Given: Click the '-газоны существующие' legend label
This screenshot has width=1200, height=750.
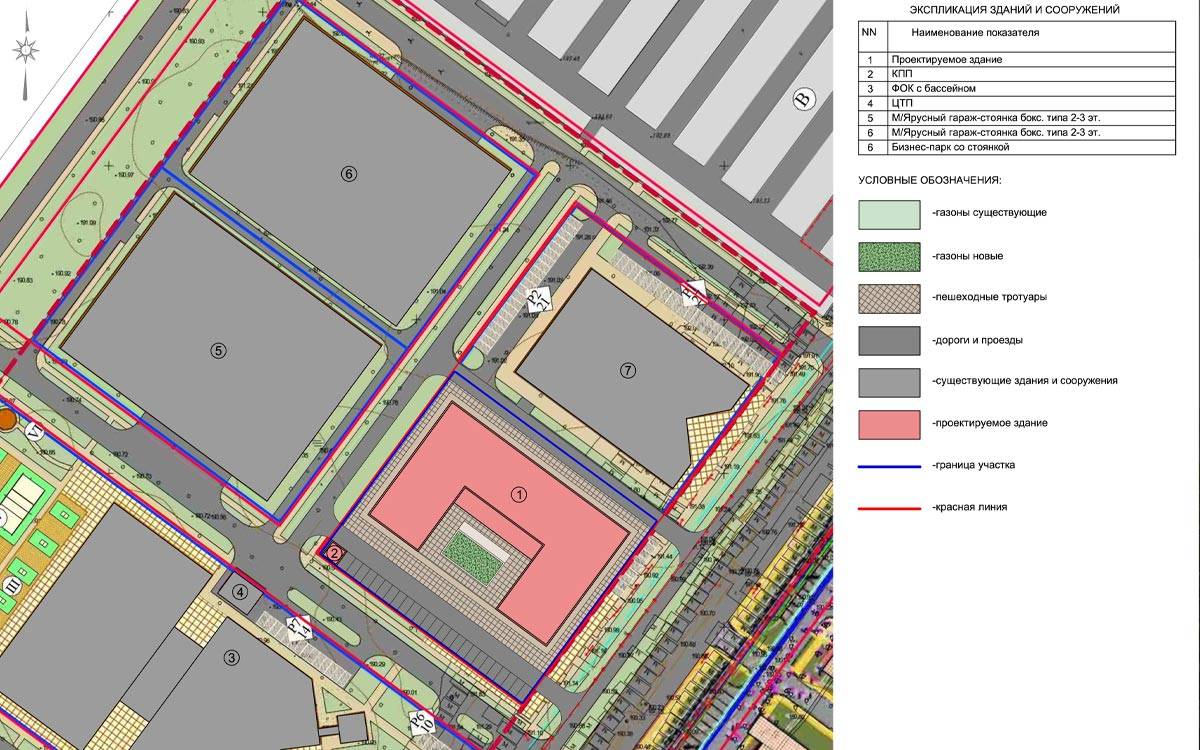Looking at the screenshot, I should pos(989,214).
